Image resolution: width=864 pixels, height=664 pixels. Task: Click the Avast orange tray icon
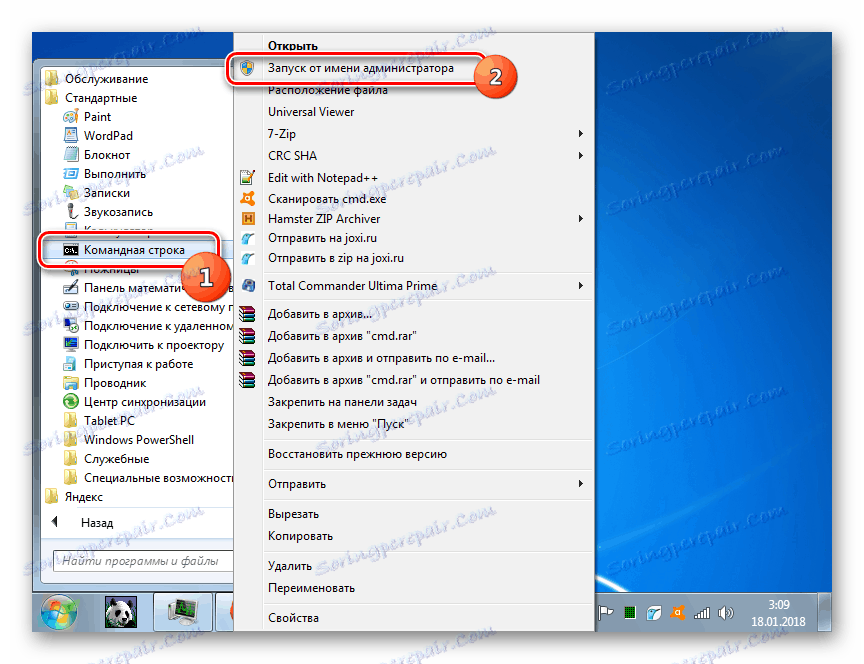click(677, 612)
